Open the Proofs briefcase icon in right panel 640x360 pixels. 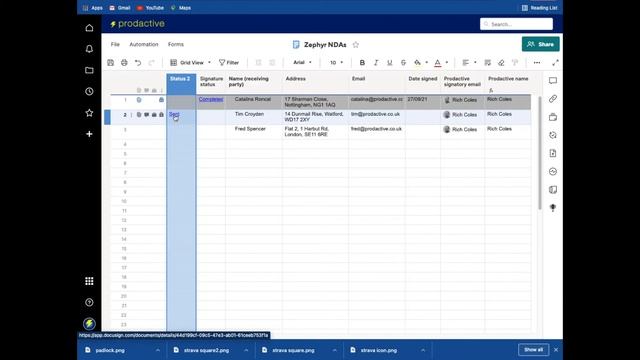point(553,117)
